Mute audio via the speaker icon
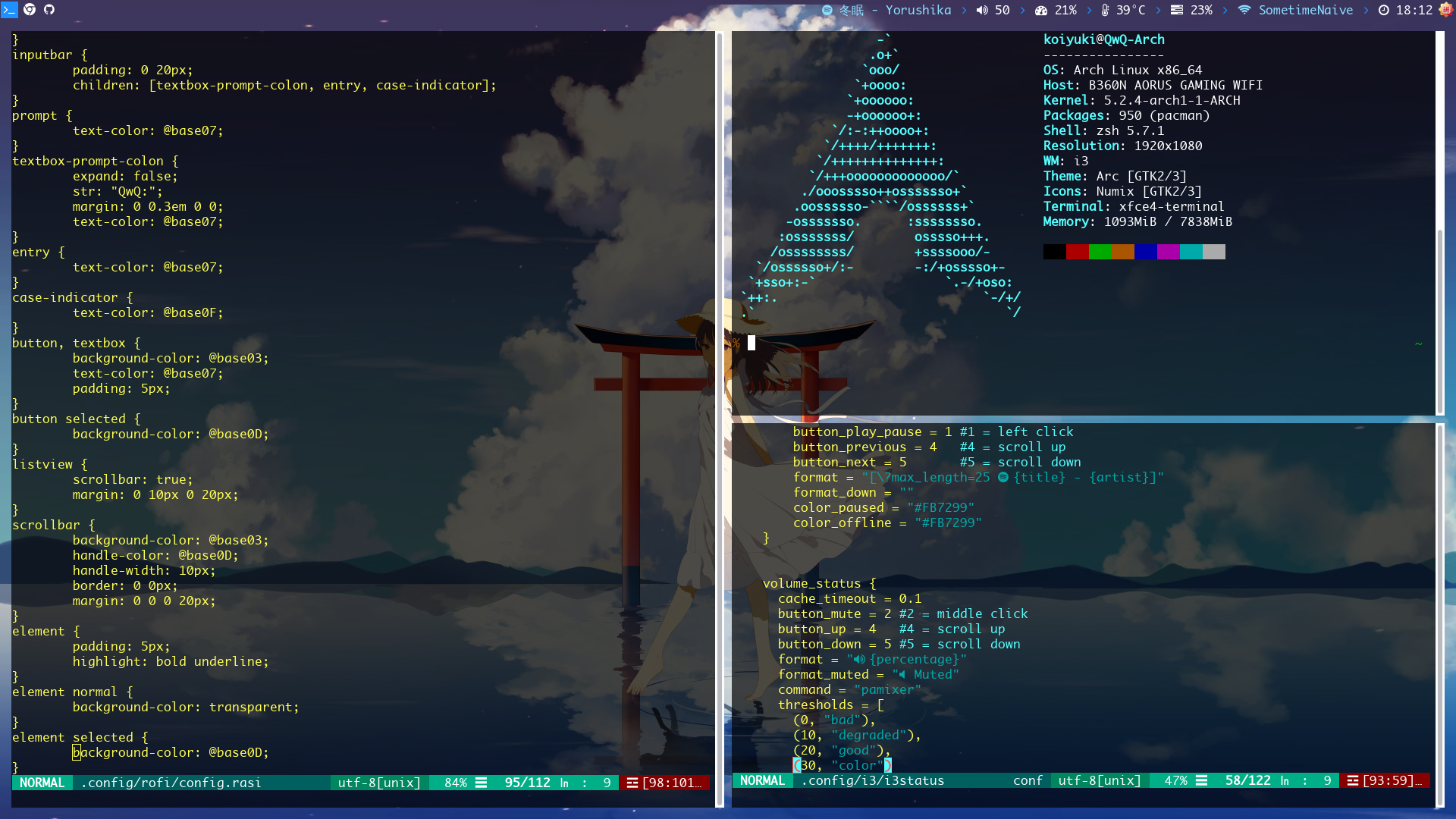Image resolution: width=1456 pixels, height=819 pixels. (x=982, y=10)
